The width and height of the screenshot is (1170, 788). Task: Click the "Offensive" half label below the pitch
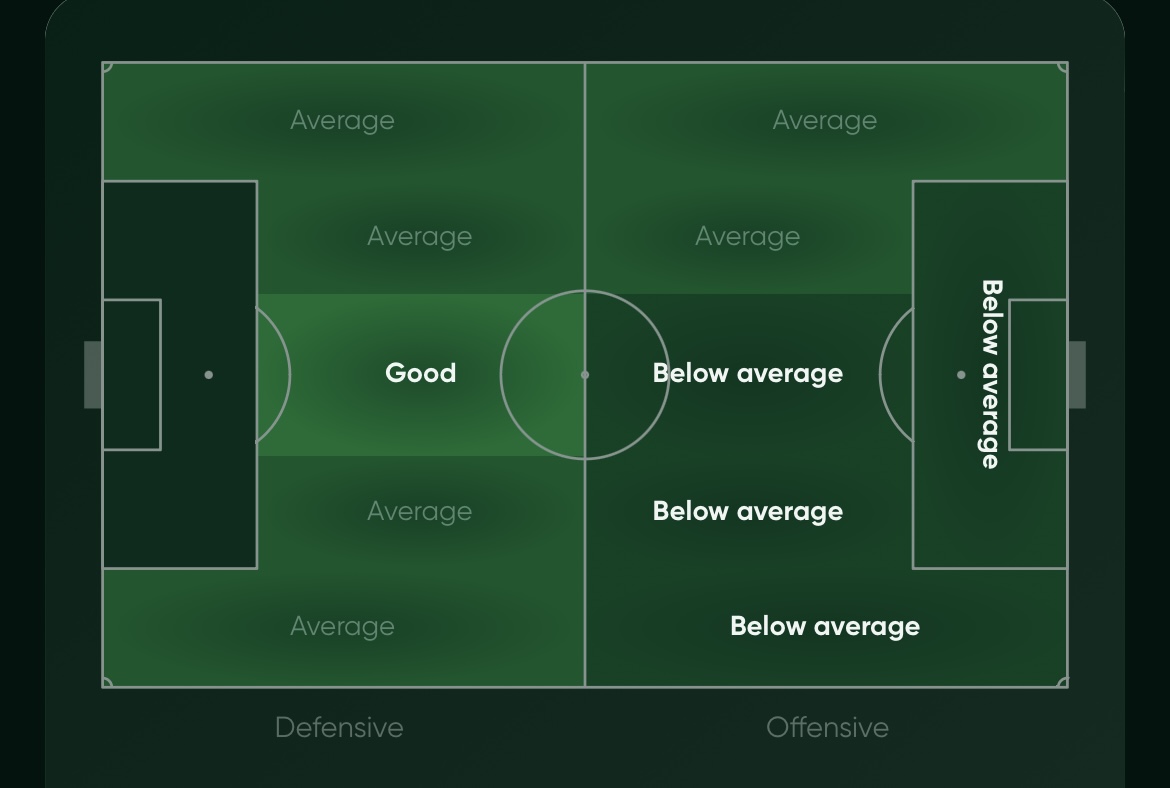coord(827,727)
